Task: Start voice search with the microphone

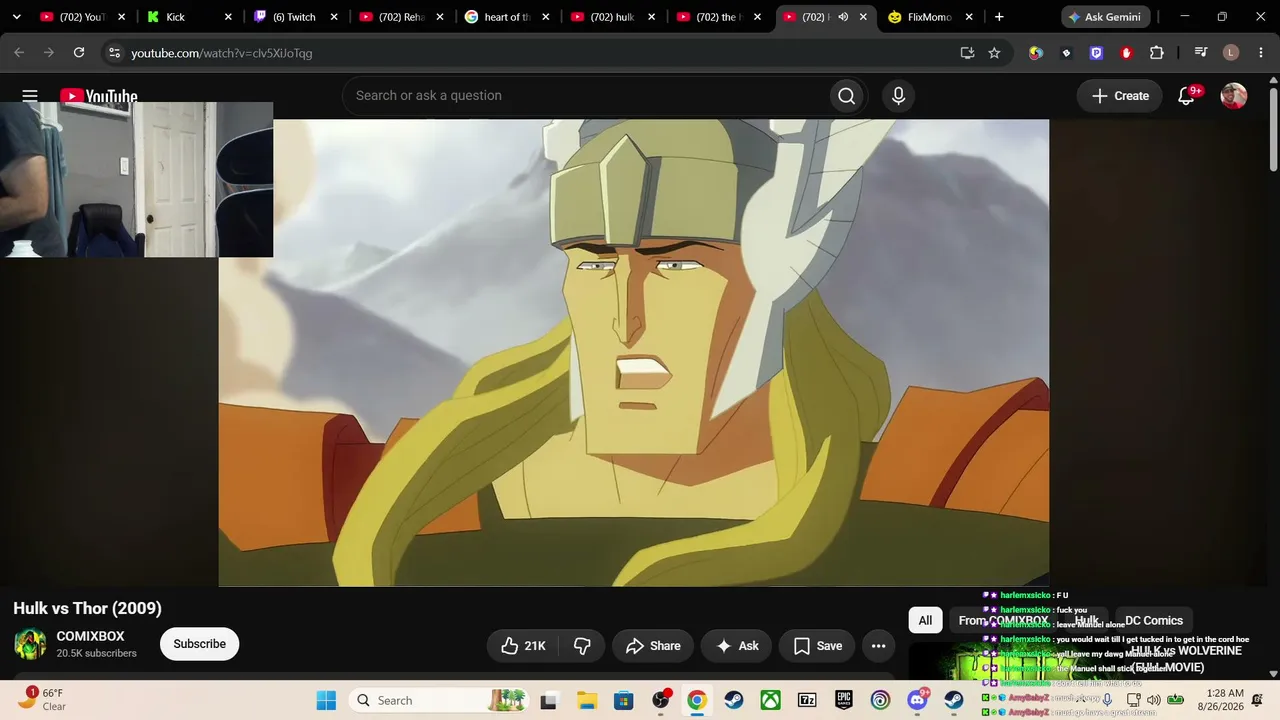Action: point(898,96)
